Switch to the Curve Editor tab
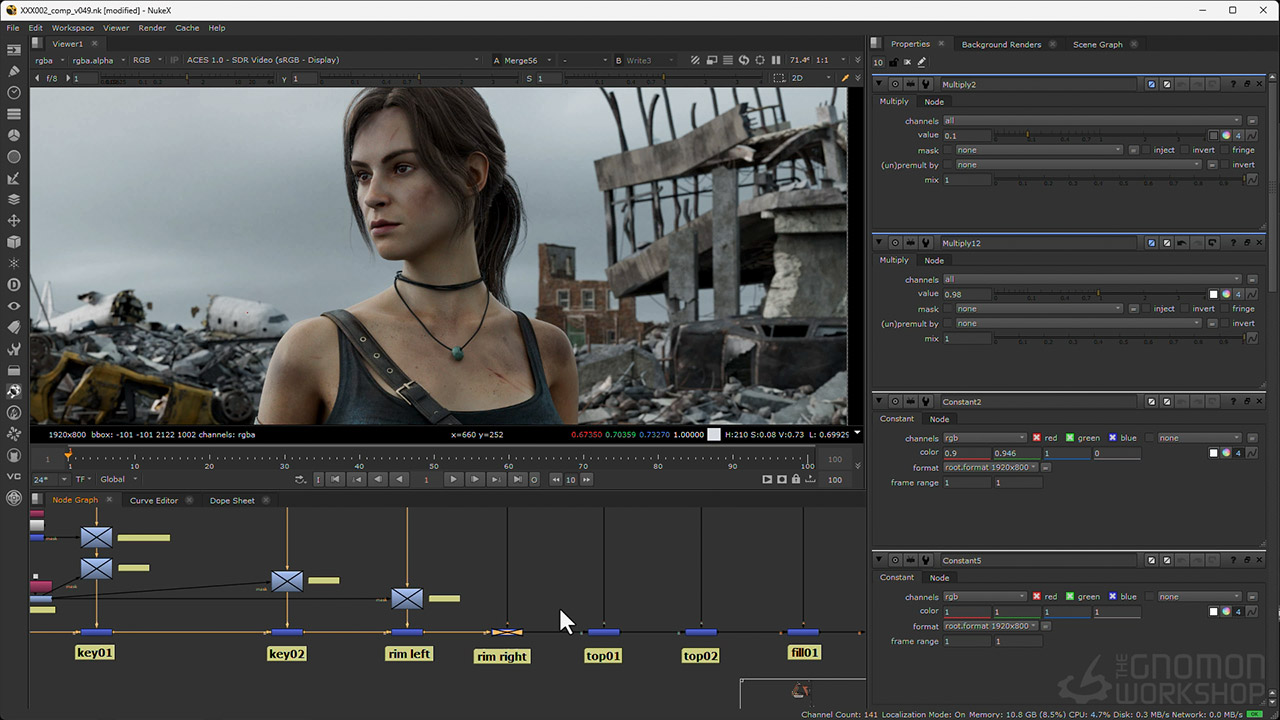1280x720 pixels. (153, 500)
